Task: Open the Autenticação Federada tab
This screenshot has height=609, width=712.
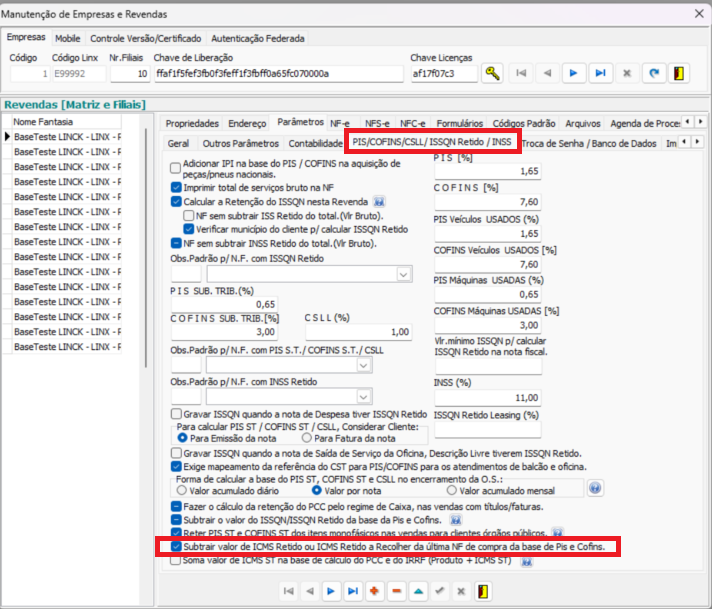Action: pos(257,39)
